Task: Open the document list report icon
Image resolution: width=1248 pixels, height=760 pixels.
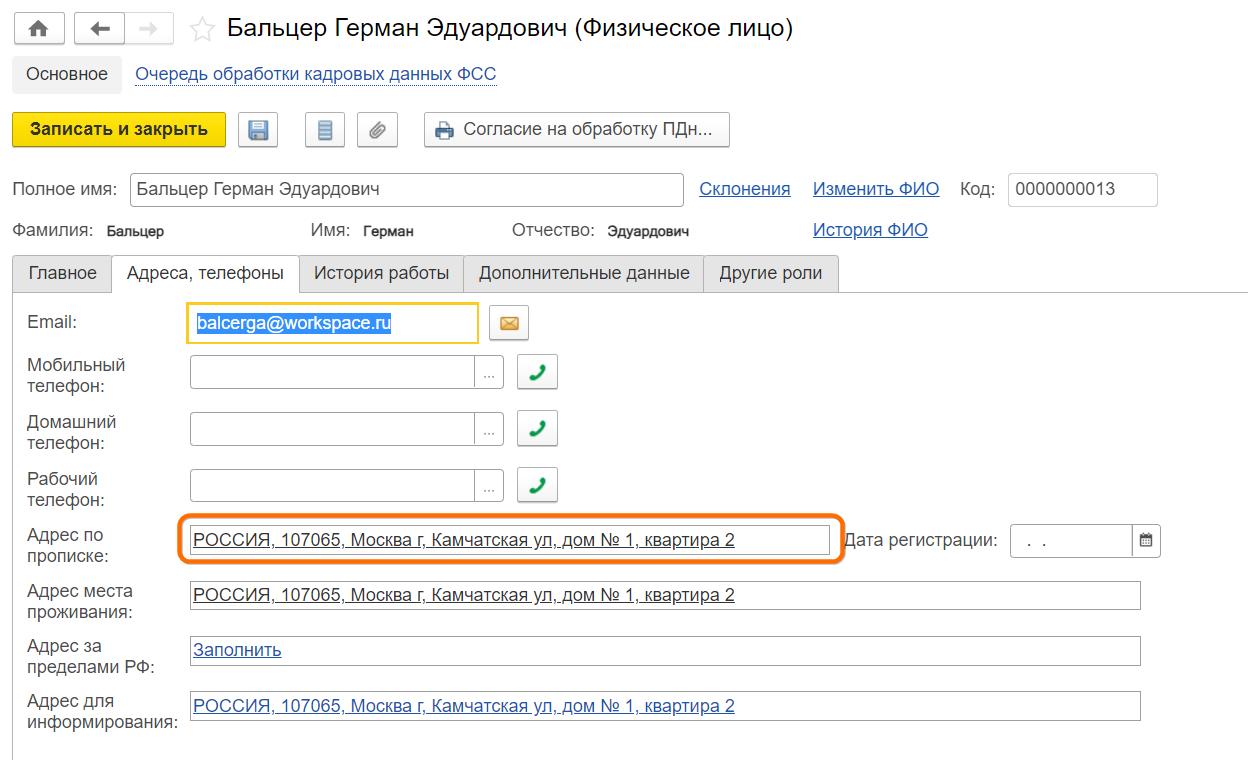Action: [x=324, y=130]
